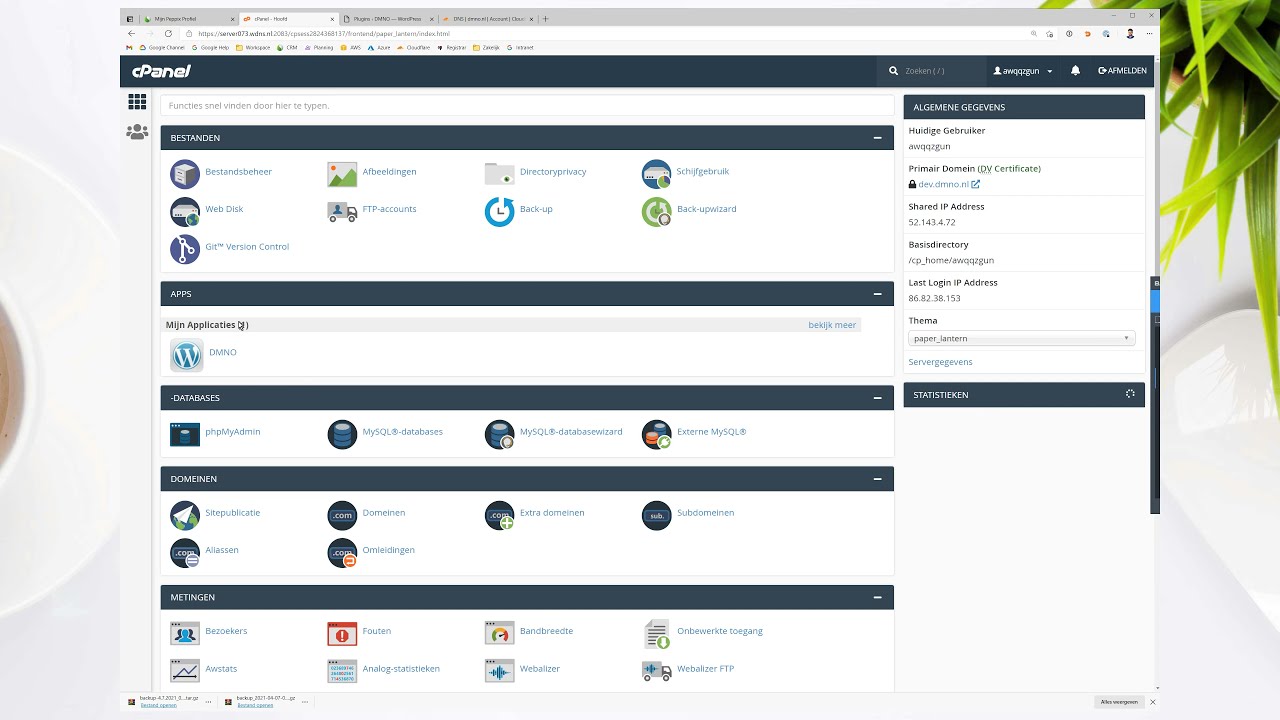Click the bekijk meer link
Viewport: 1280px width, 720px height.
(832, 324)
